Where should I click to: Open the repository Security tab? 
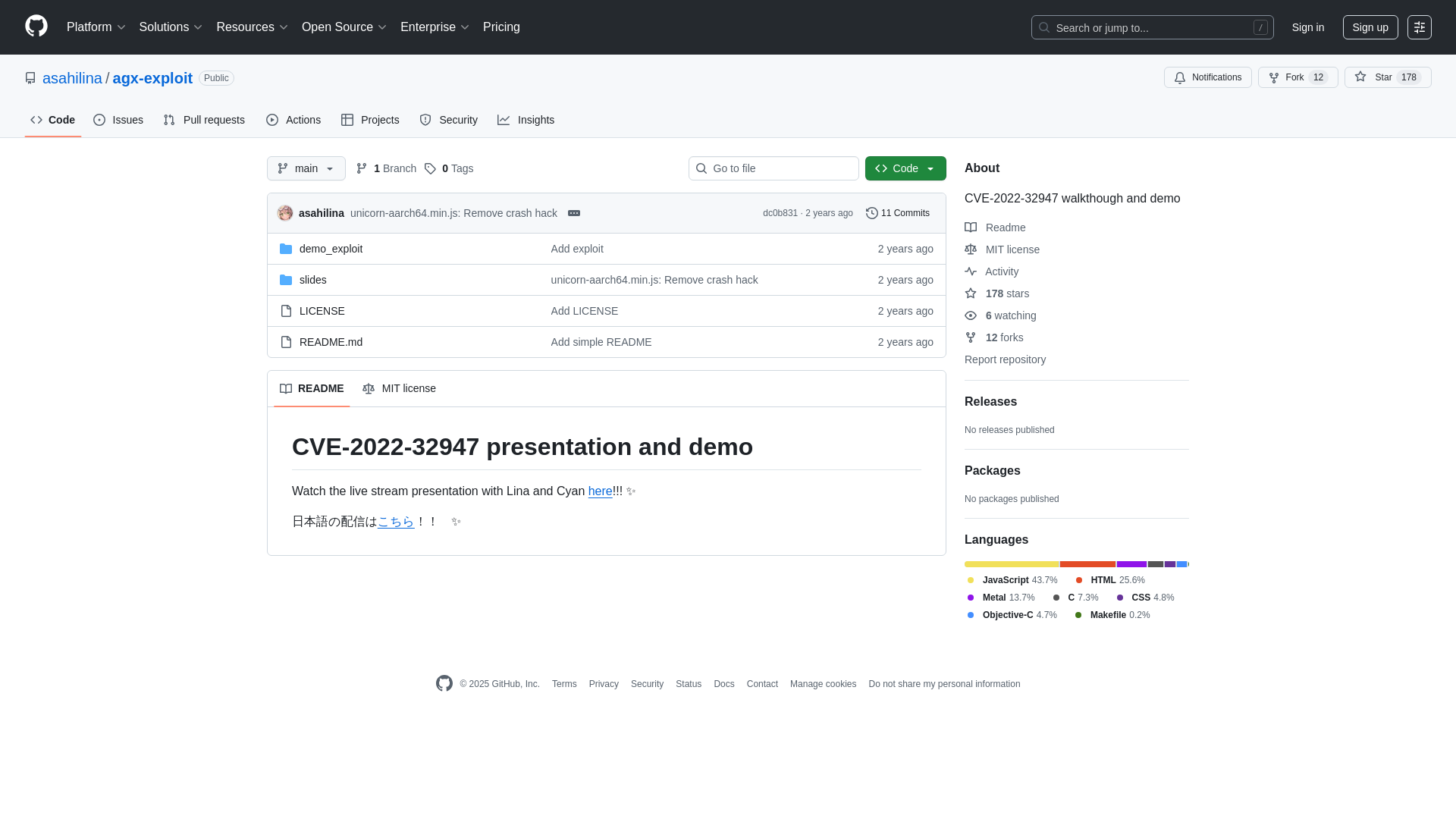tap(448, 120)
